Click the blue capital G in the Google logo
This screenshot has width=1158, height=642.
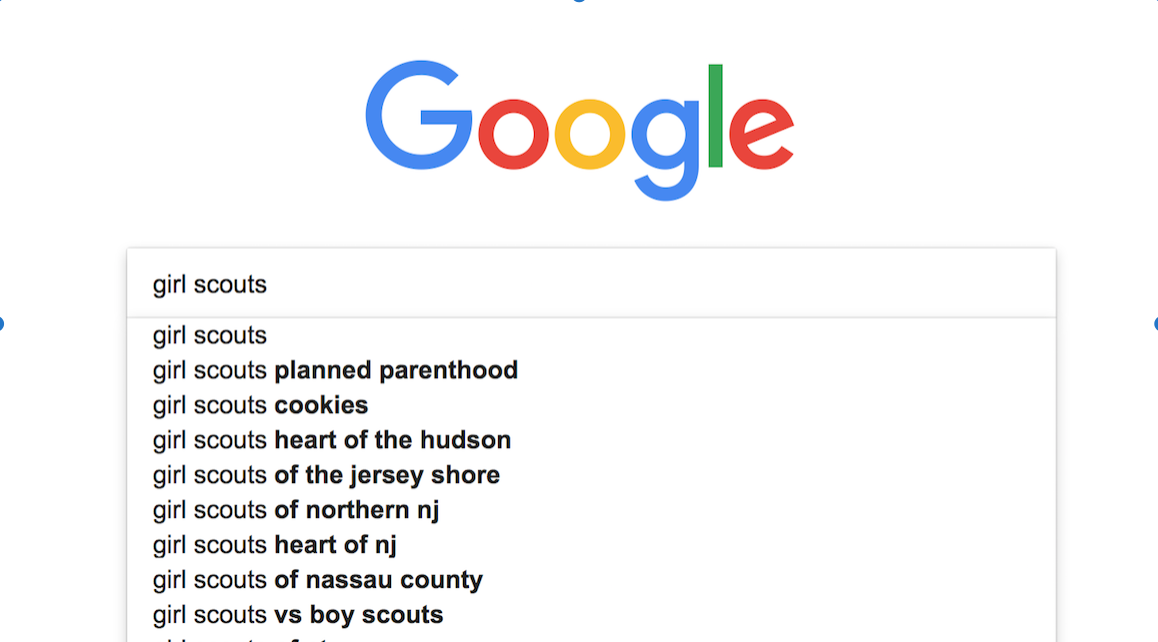(x=419, y=115)
